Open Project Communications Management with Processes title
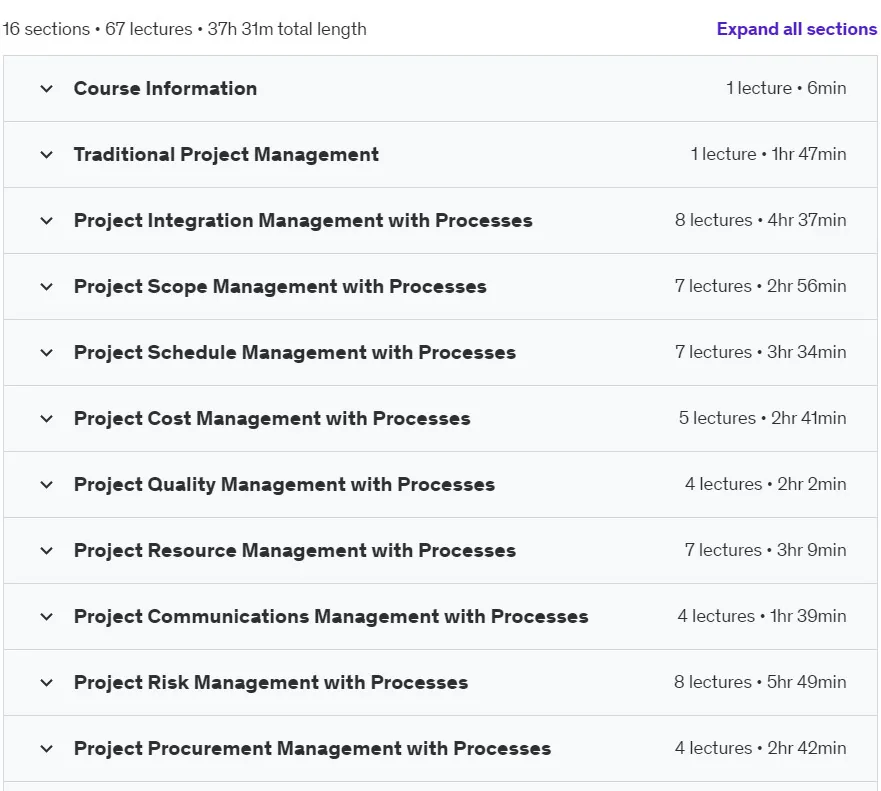This screenshot has width=881, height=791. point(331,617)
